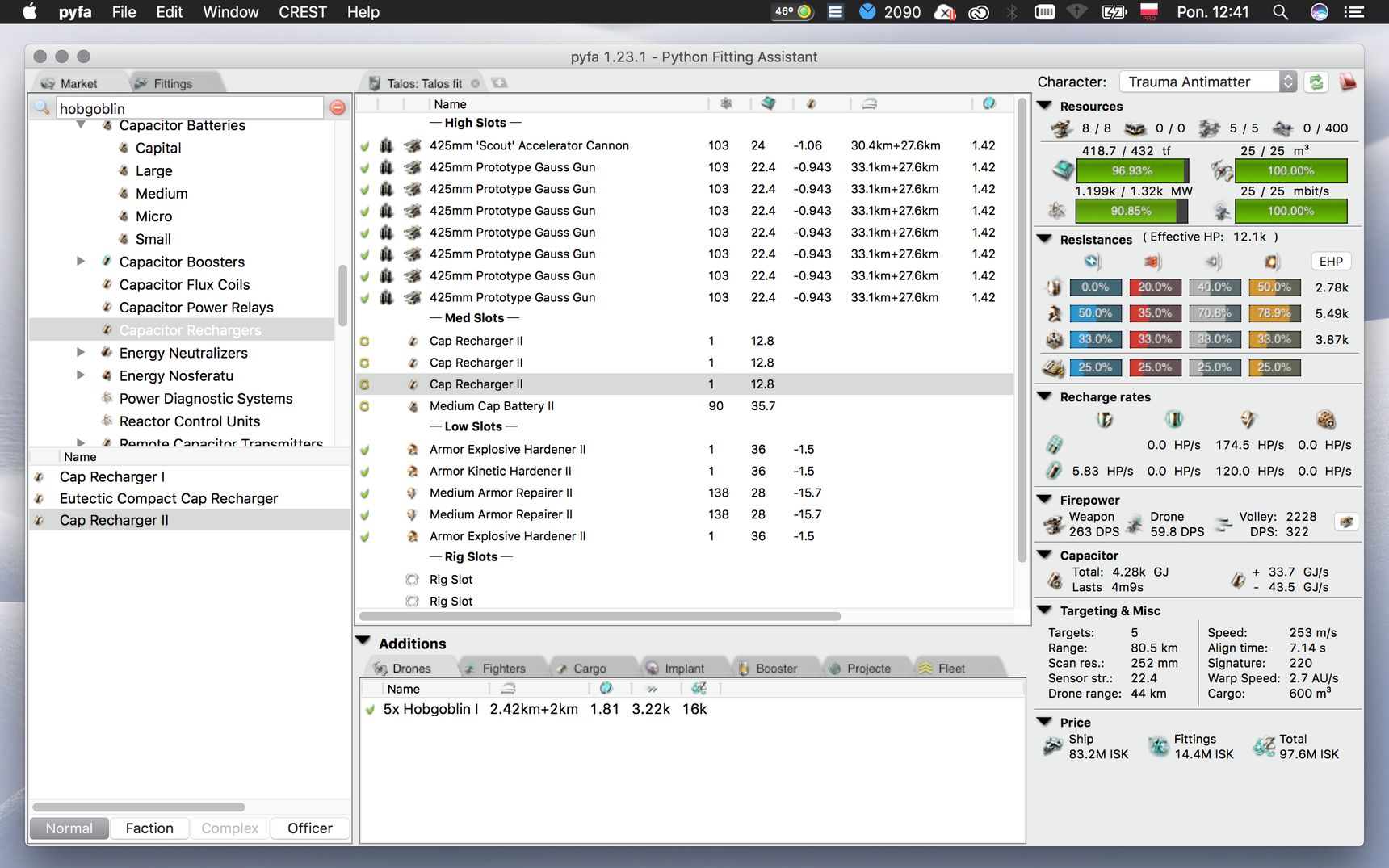Collapse the Price section
The width and height of the screenshot is (1389, 868).
point(1044,722)
